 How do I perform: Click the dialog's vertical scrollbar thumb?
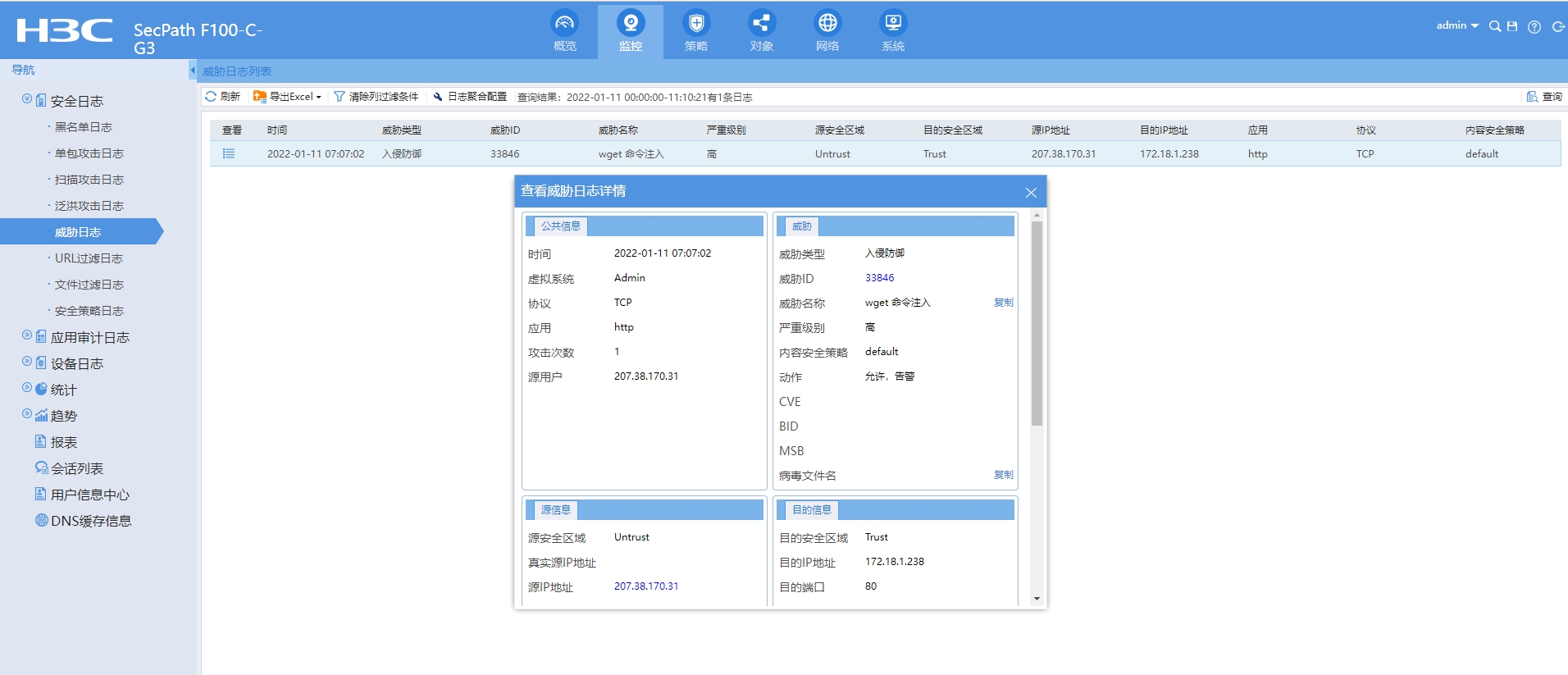tap(1037, 323)
